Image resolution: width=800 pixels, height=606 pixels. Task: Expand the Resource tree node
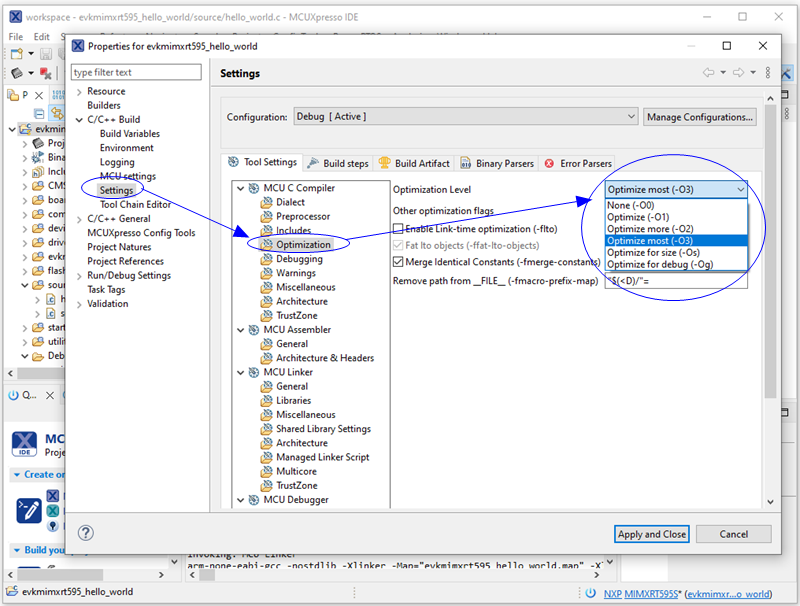pyautogui.click(x=79, y=92)
